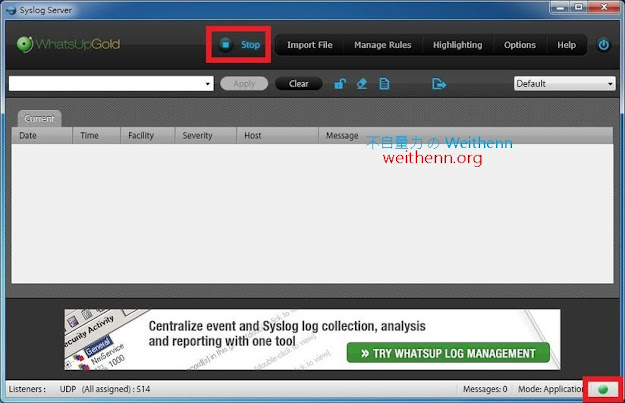Image resolution: width=625 pixels, height=403 pixels.
Task: Click the Syslog Server title bar icon
Action: coord(11,10)
